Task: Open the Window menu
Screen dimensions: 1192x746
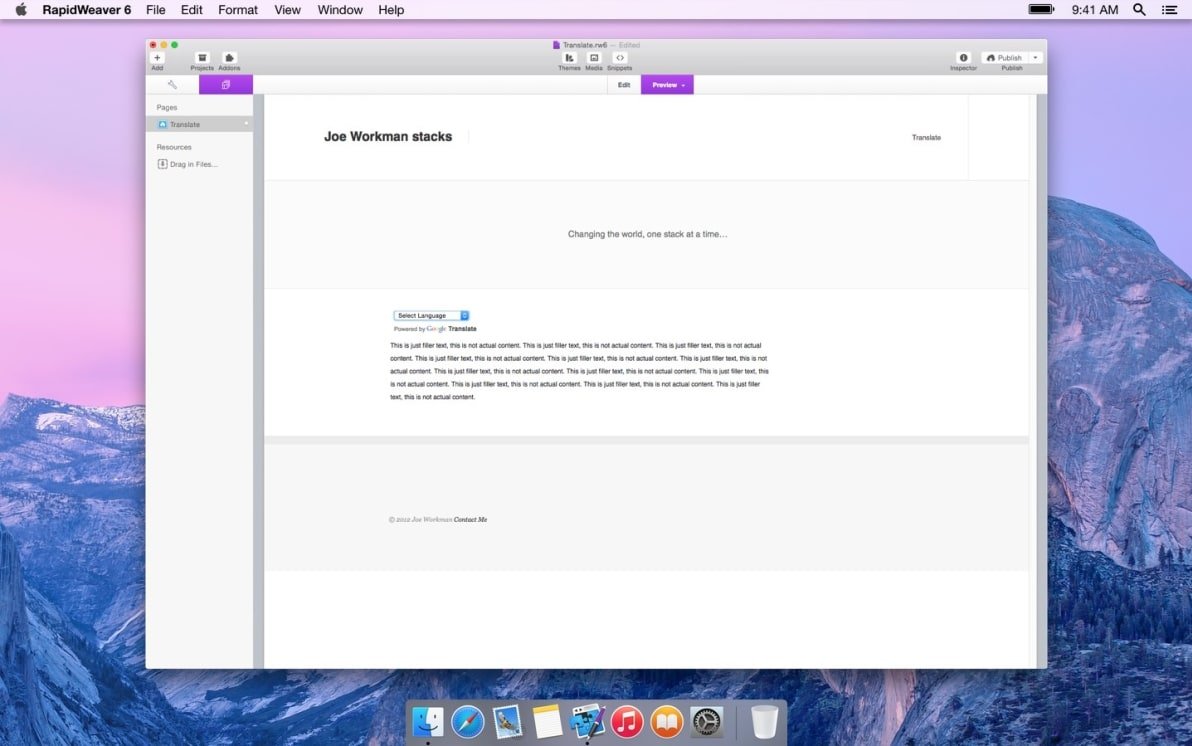Action: tap(339, 10)
